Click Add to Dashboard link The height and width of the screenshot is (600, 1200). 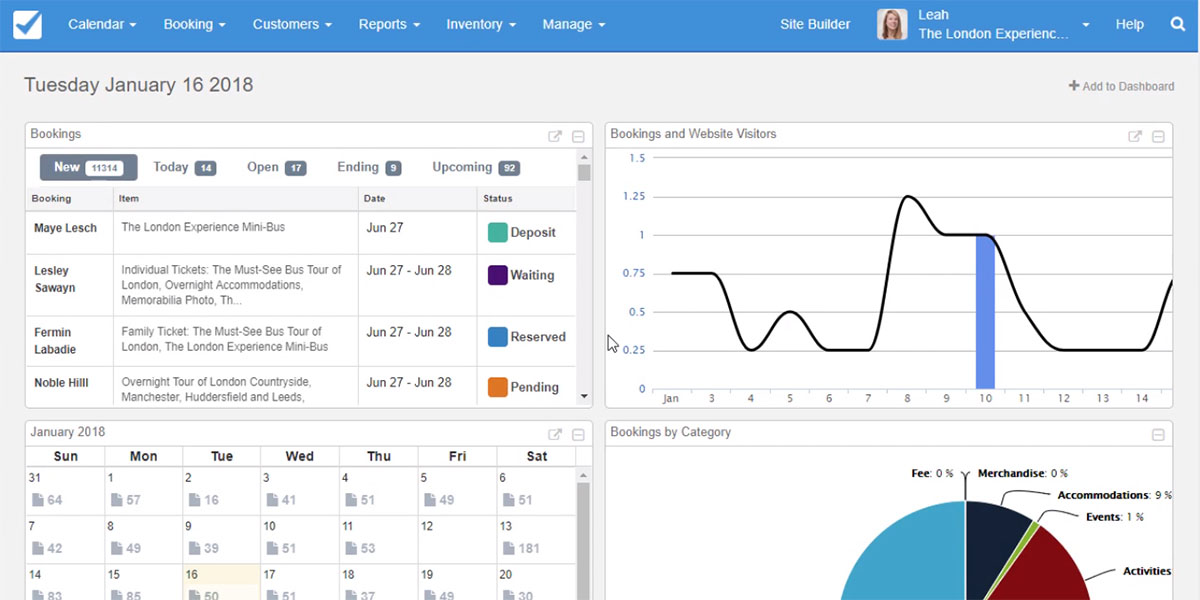(x=1121, y=87)
